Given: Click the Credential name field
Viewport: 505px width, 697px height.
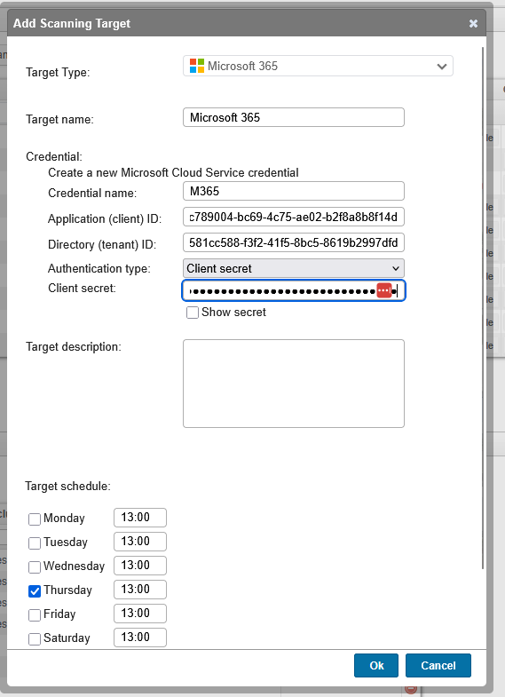Looking at the screenshot, I should (x=294, y=191).
